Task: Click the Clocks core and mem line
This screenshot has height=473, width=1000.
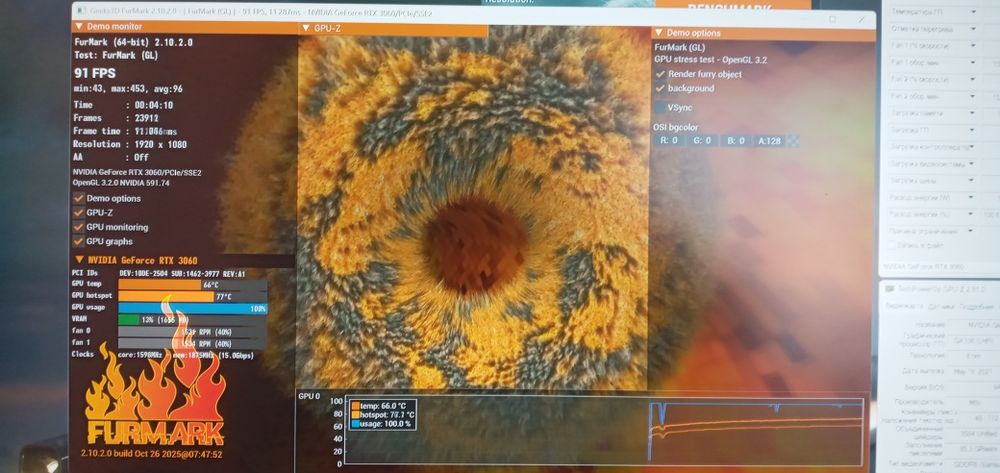Action: pos(163,354)
